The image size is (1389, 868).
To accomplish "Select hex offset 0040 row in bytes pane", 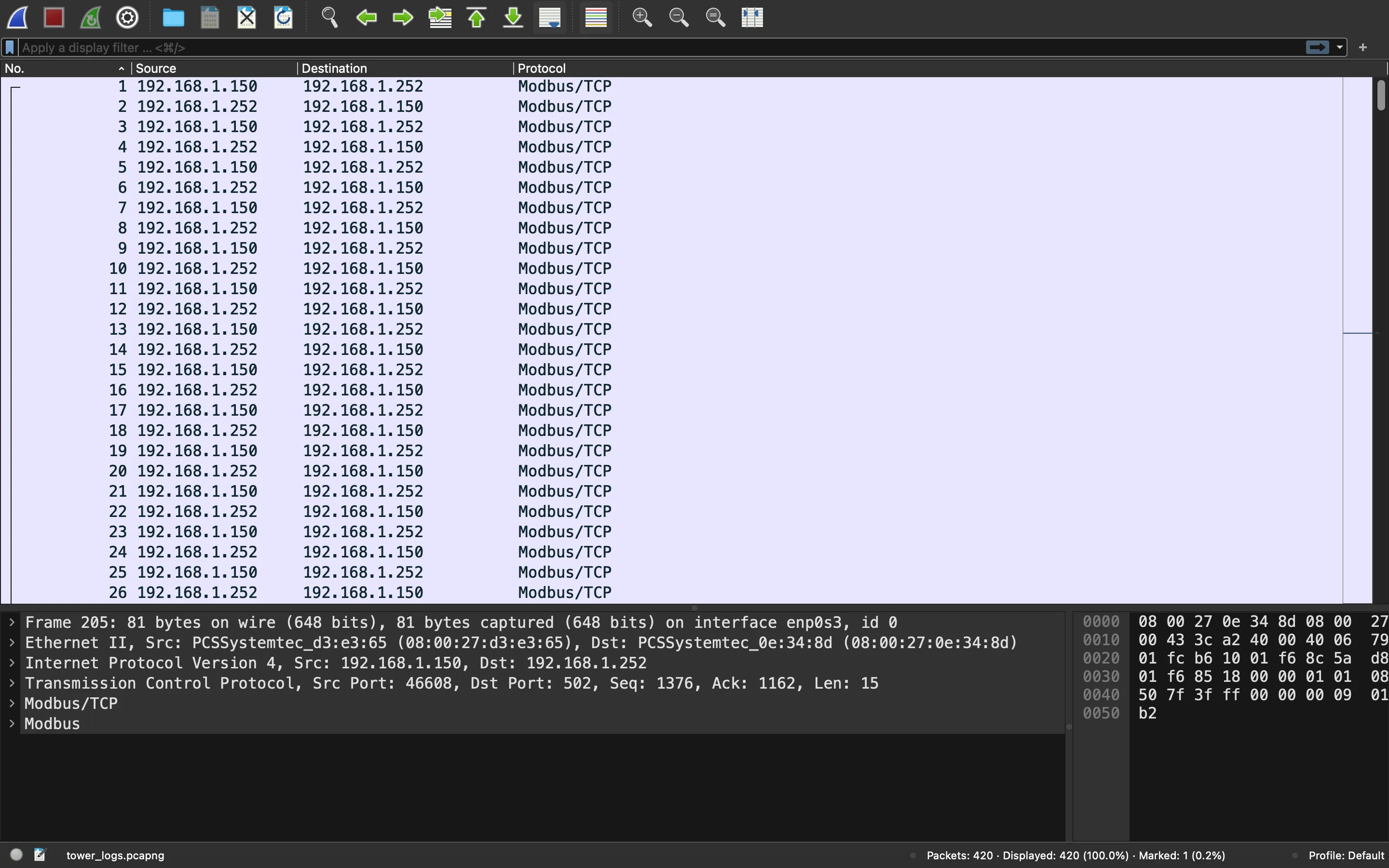I will [1101, 695].
